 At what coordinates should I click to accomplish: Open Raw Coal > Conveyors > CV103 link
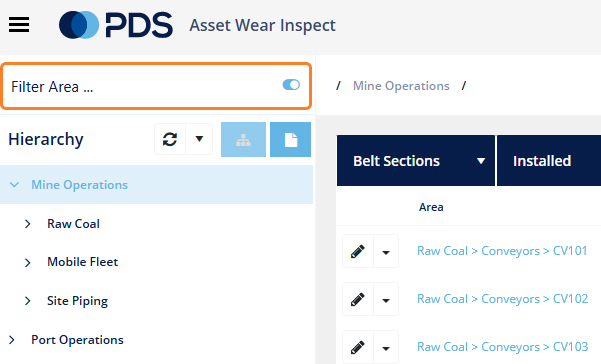tap(502, 347)
